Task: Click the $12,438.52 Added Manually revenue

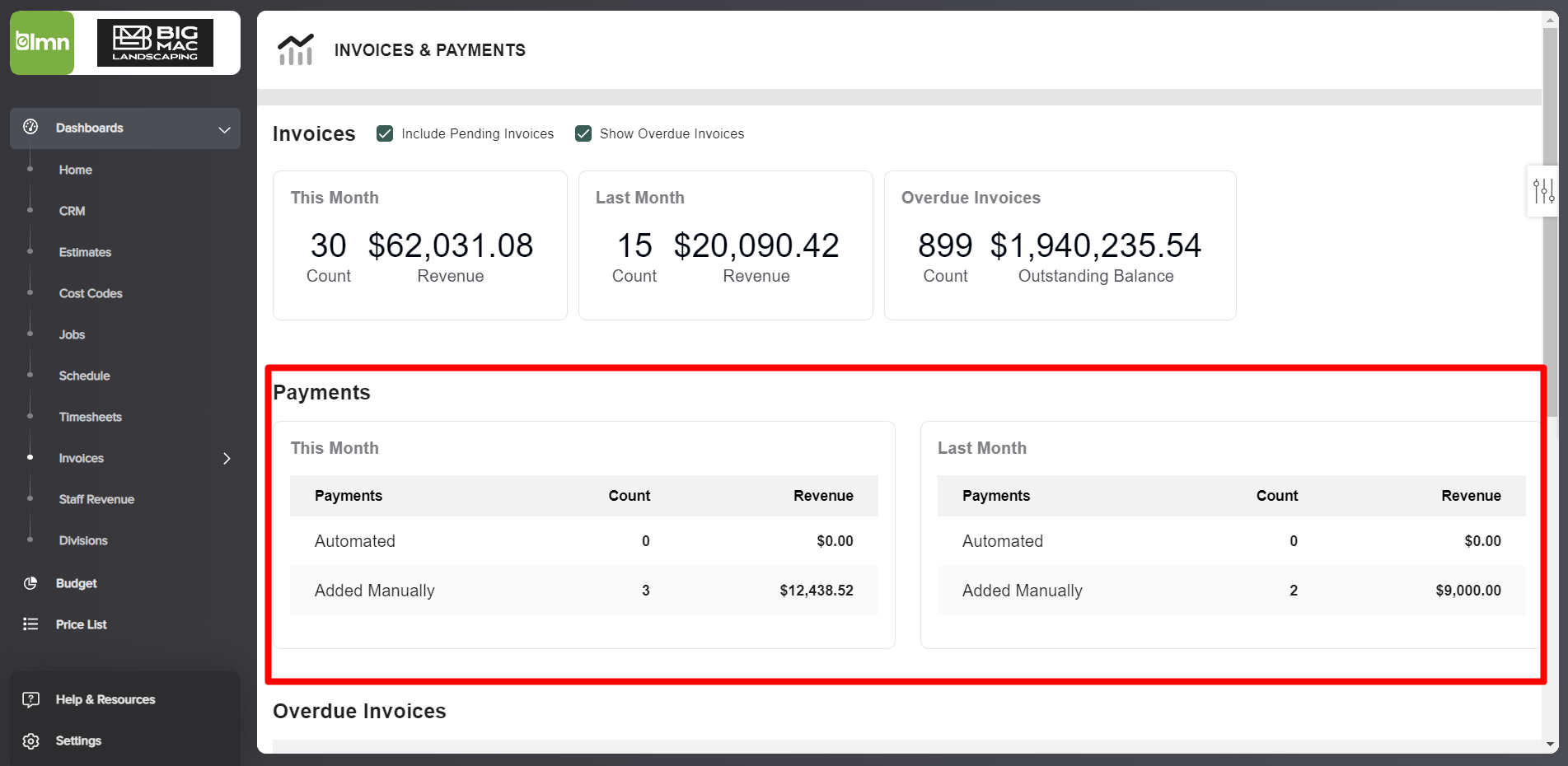Action: (x=817, y=591)
